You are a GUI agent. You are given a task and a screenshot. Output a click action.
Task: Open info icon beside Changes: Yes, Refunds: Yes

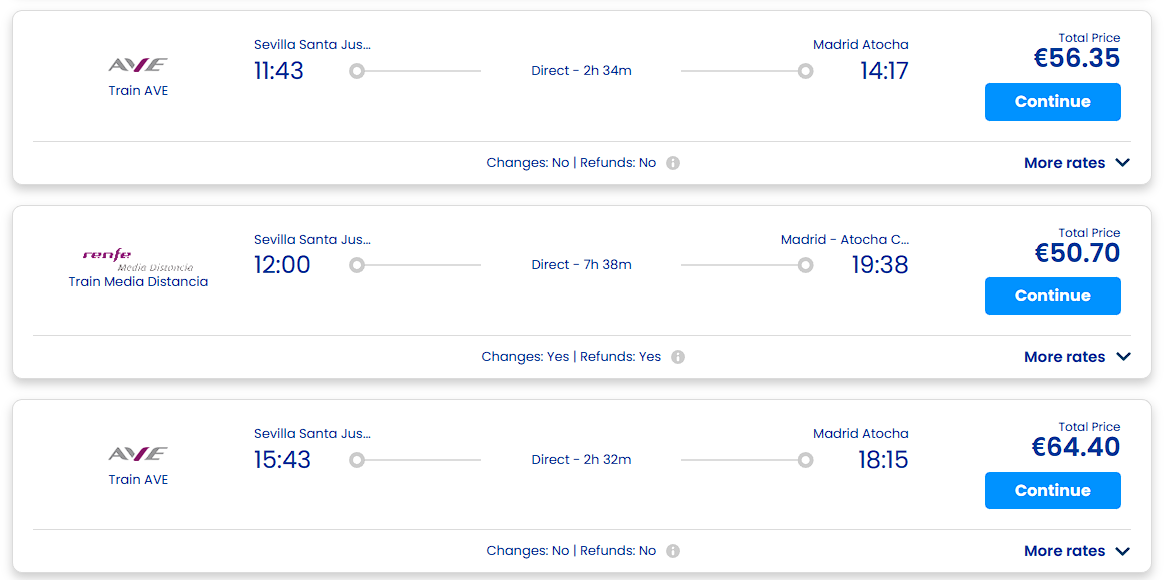pos(678,357)
